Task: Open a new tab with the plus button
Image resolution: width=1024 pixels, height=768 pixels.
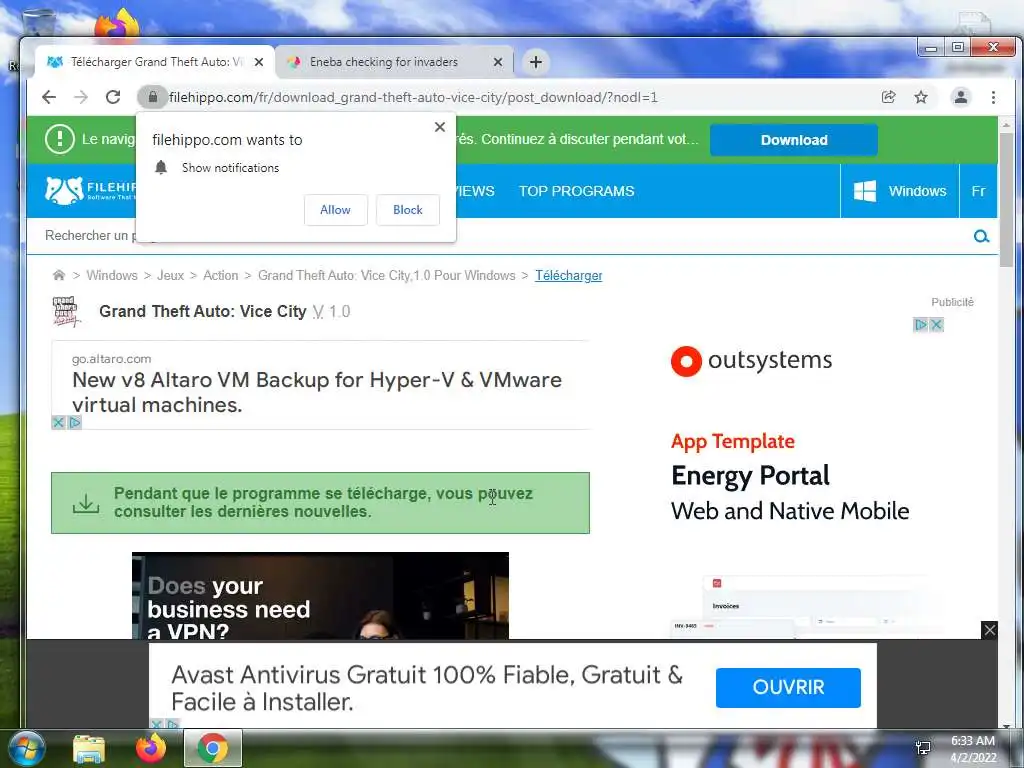Action: pos(536,62)
